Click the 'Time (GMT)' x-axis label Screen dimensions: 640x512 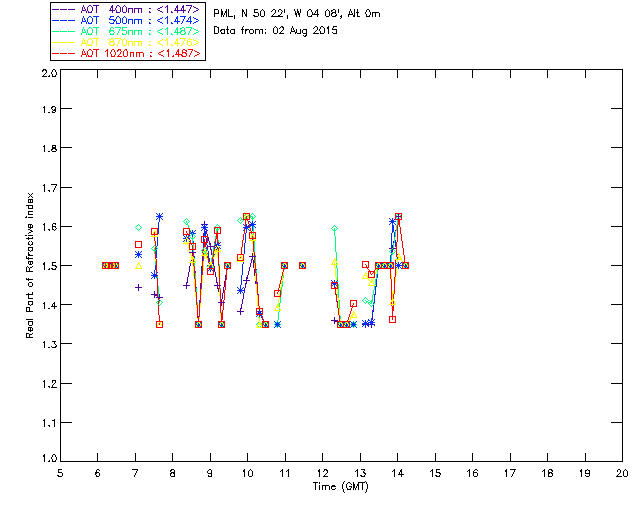(x=340, y=487)
